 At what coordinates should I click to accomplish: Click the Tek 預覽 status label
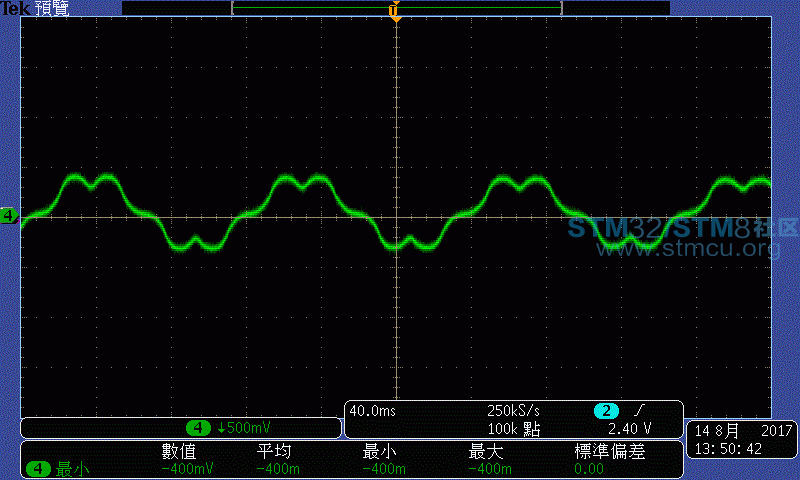[x=35, y=8]
